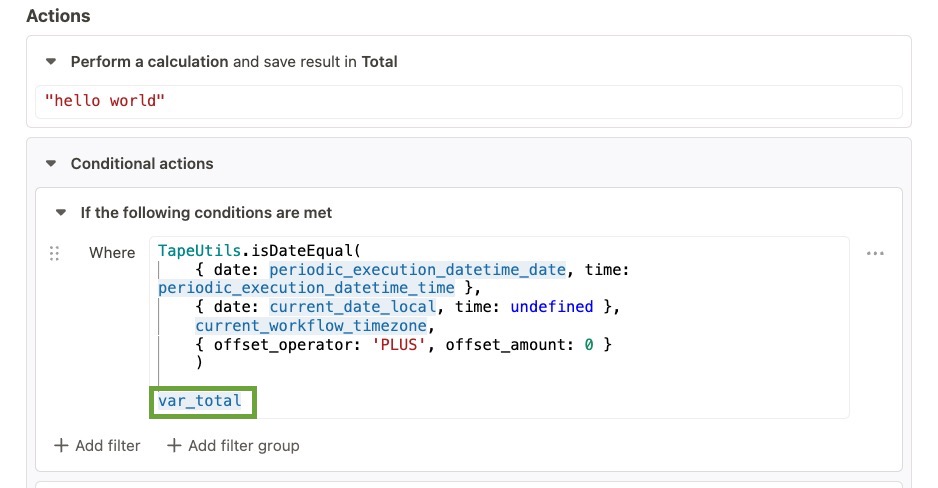This screenshot has width=938, height=488.
Task: Click the periodic_execution_datetime_time token
Action: (304, 288)
